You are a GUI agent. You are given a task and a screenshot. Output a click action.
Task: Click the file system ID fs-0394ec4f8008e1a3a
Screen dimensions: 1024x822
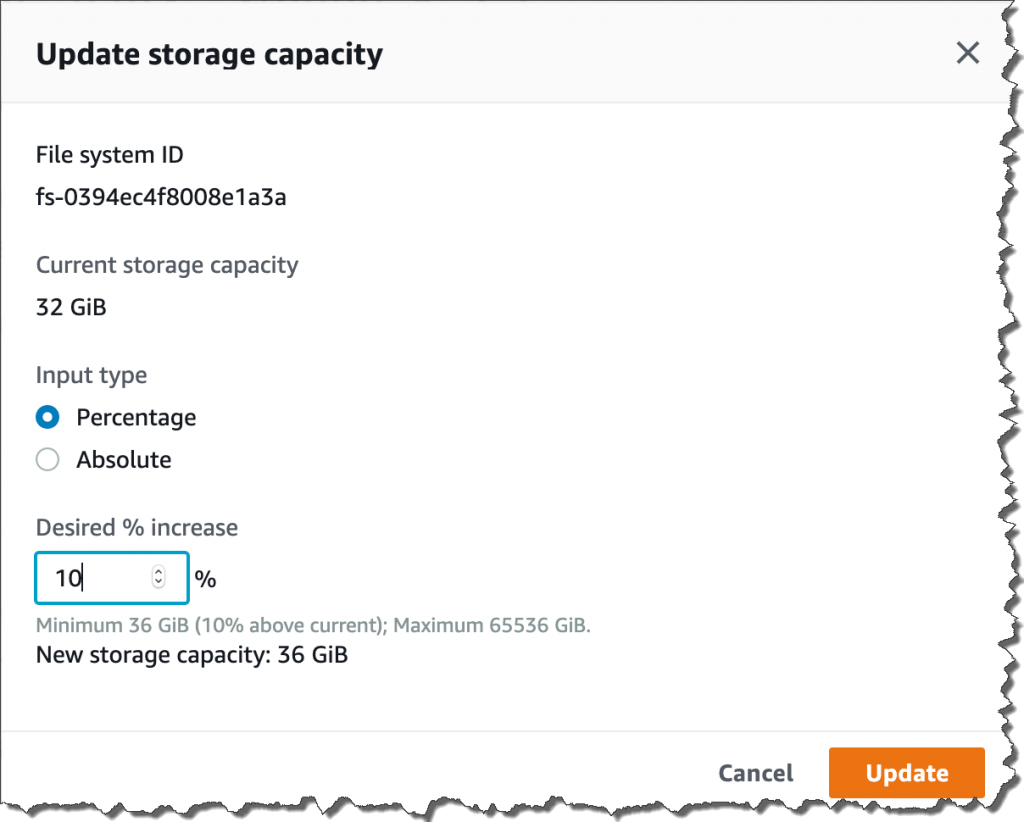click(x=161, y=197)
